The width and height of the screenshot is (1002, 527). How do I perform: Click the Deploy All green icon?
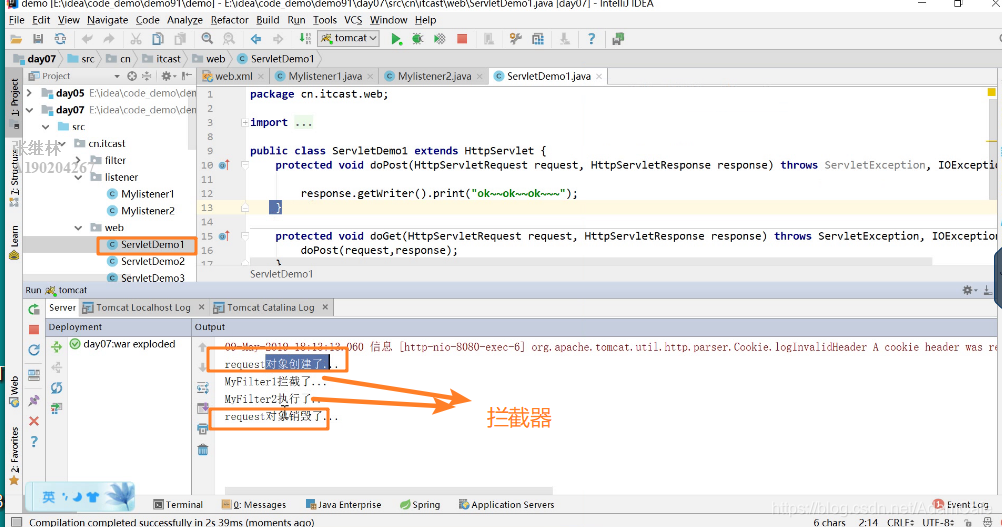tap(56, 347)
